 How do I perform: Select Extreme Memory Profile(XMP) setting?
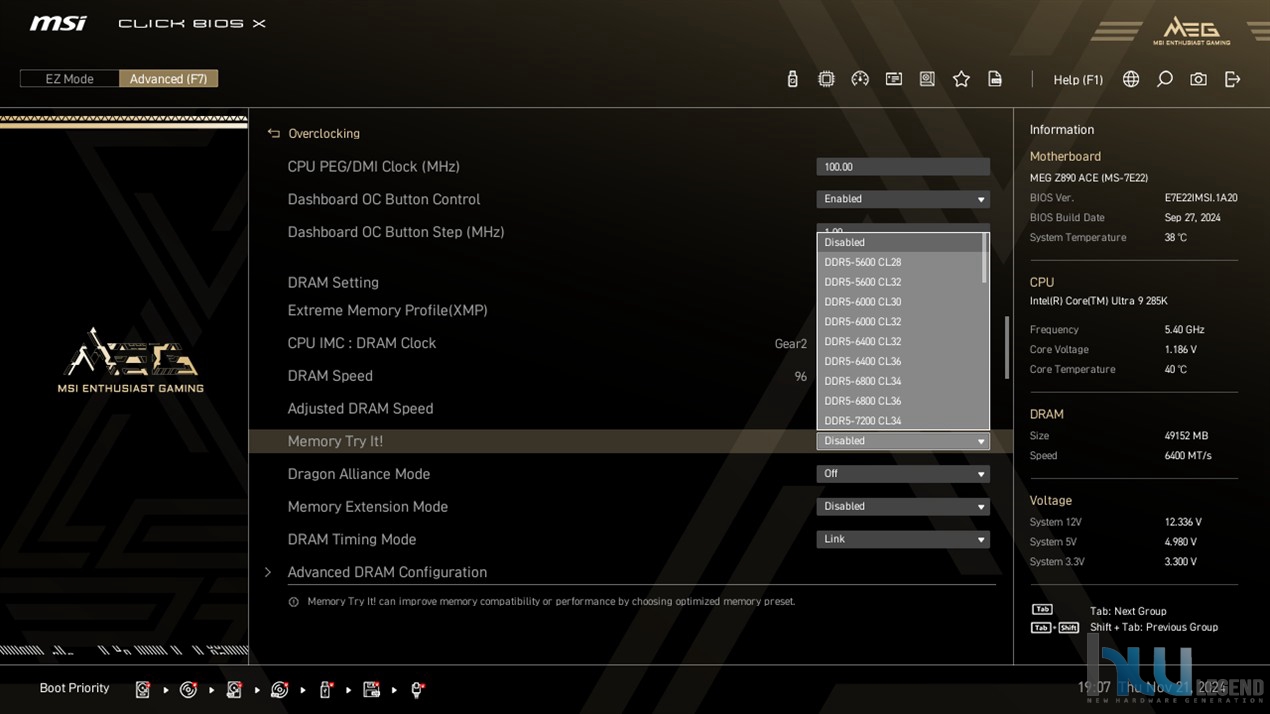point(387,310)
